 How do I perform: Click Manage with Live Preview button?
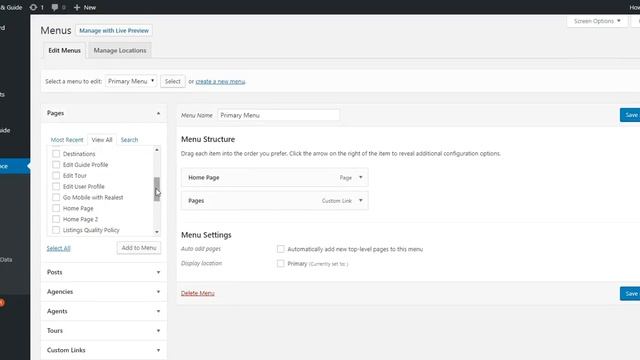point(114,31)
